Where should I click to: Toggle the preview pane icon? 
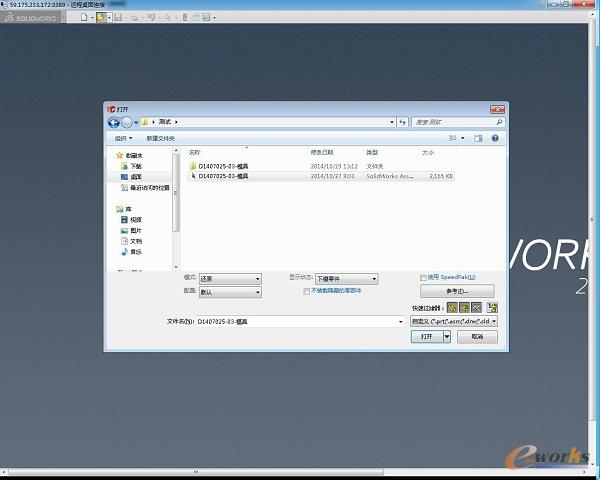(479, 138)
